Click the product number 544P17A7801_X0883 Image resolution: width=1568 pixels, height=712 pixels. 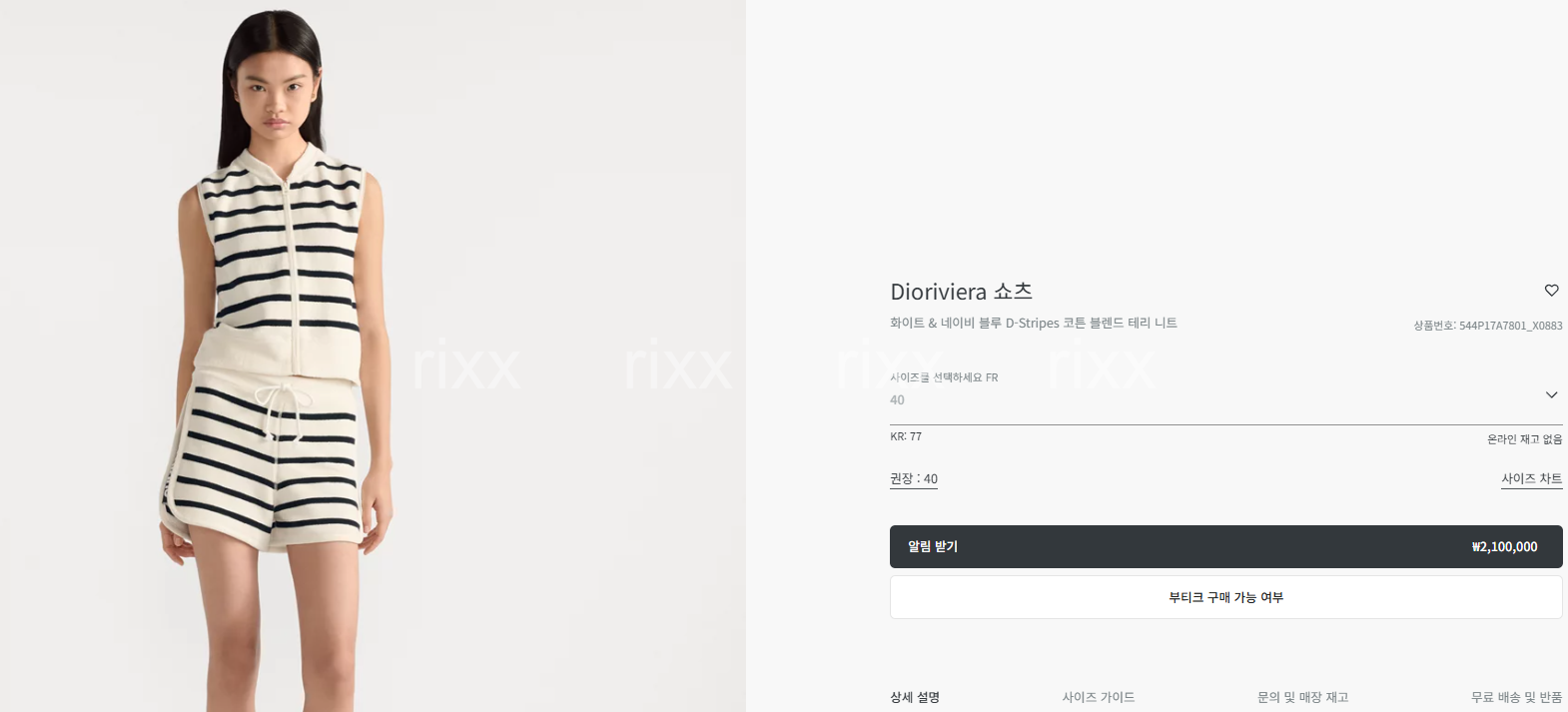pyautogui.click(x=1487, y=326)
